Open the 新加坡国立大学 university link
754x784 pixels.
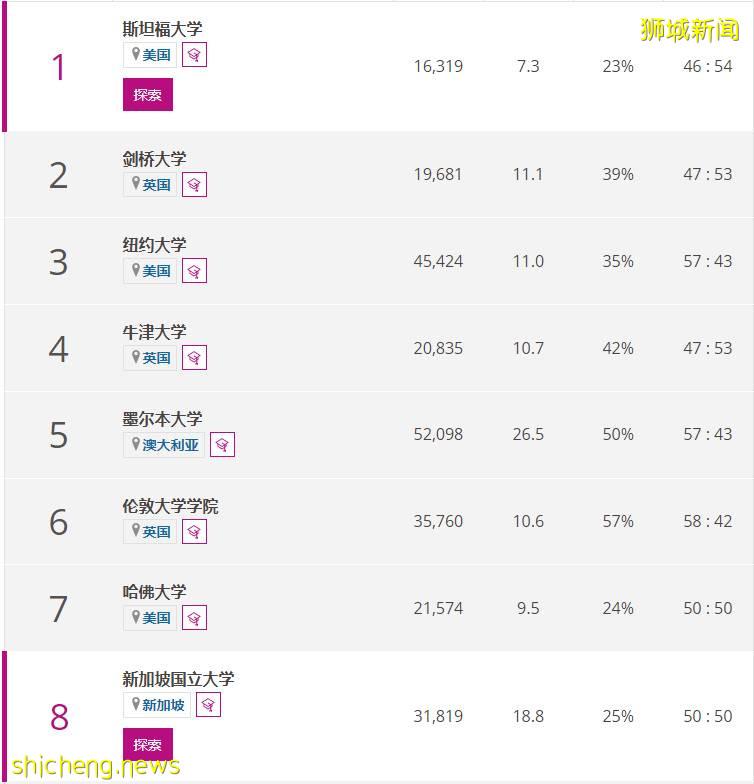(x=178, y=679)
